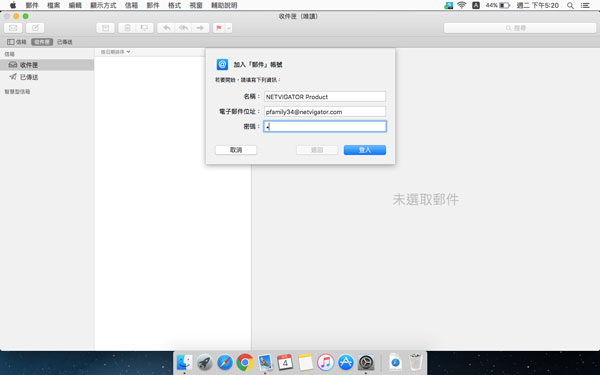Screen dimensions: 600x375
Task: Open App Store in the Dock
Action: (x=346, y=362)
